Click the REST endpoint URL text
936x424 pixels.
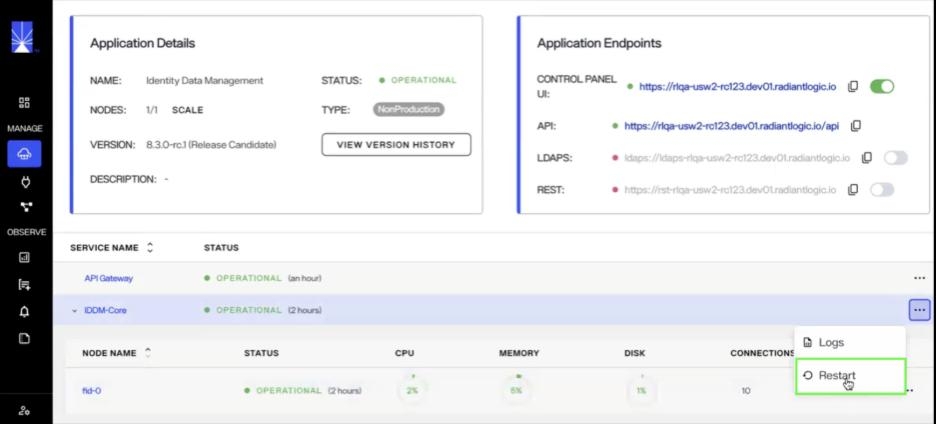[730, 191]
